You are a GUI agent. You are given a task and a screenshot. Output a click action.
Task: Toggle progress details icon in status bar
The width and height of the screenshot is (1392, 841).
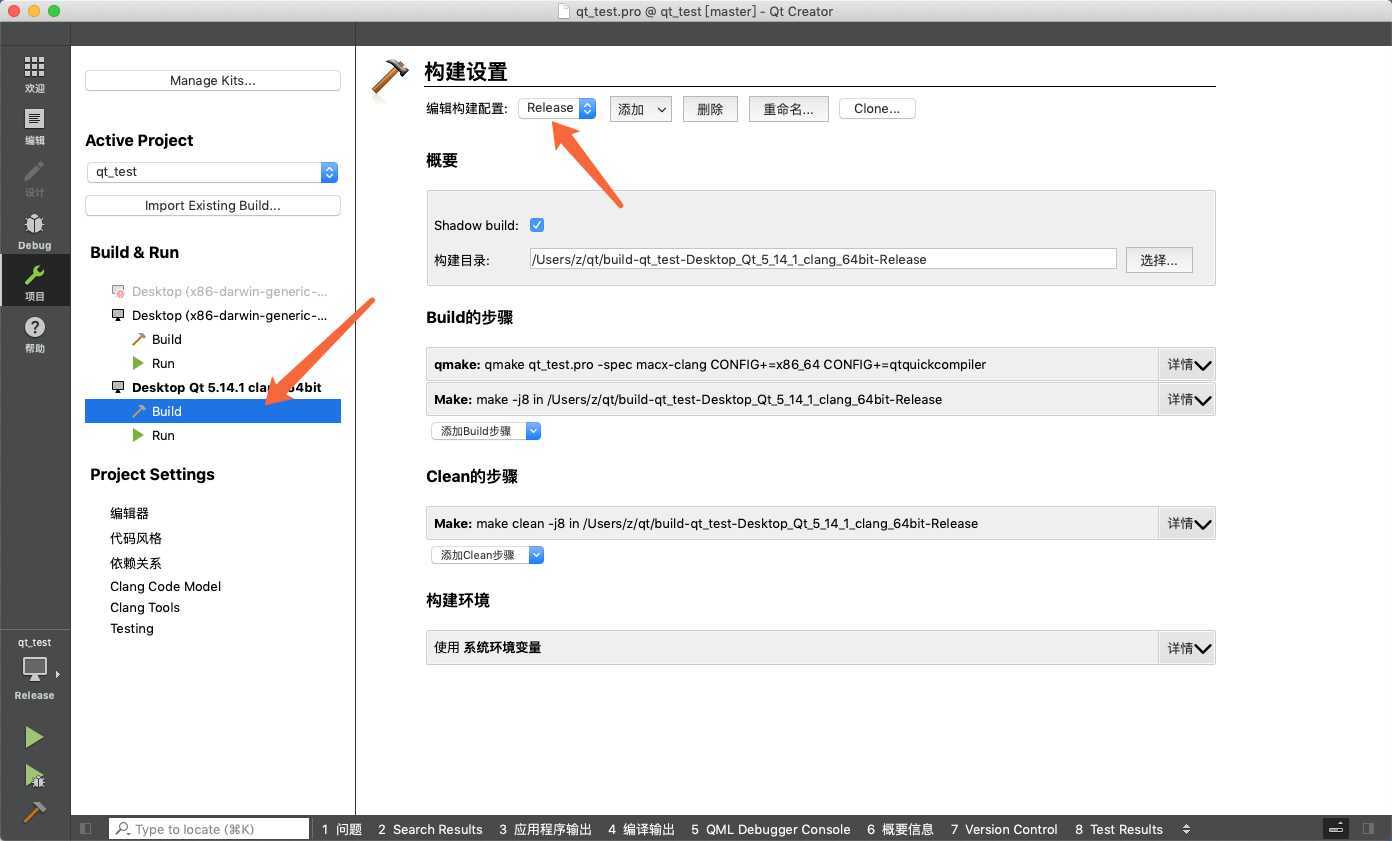[x=1337, y=828]
